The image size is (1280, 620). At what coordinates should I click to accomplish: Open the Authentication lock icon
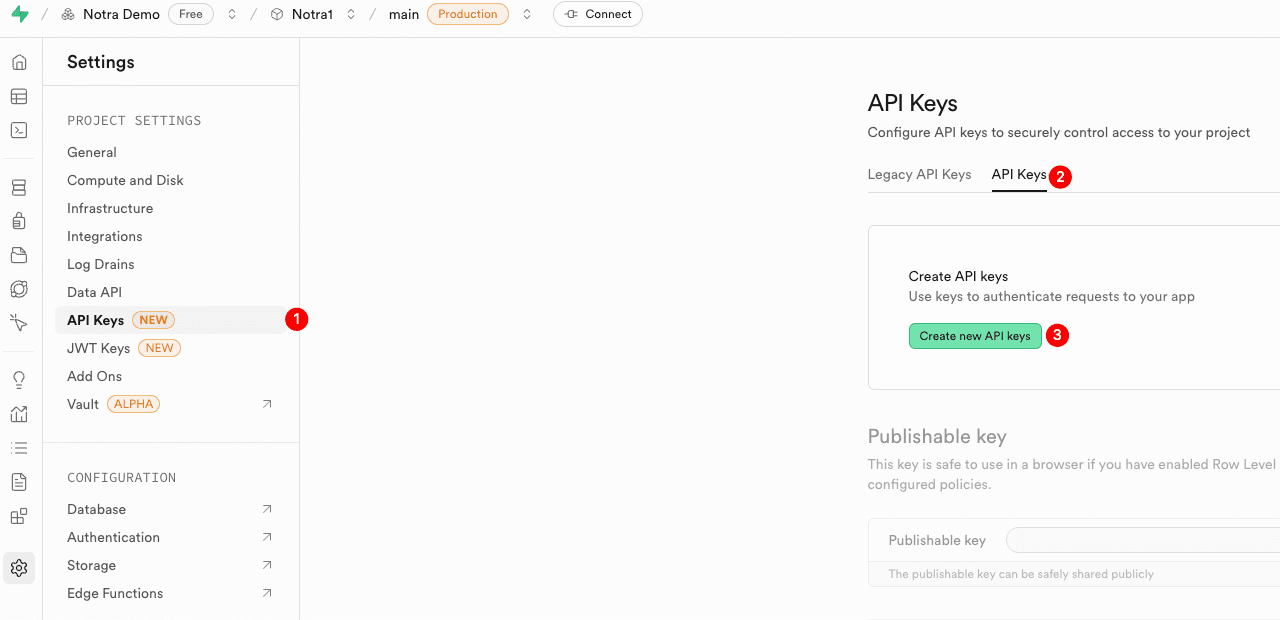19,221
